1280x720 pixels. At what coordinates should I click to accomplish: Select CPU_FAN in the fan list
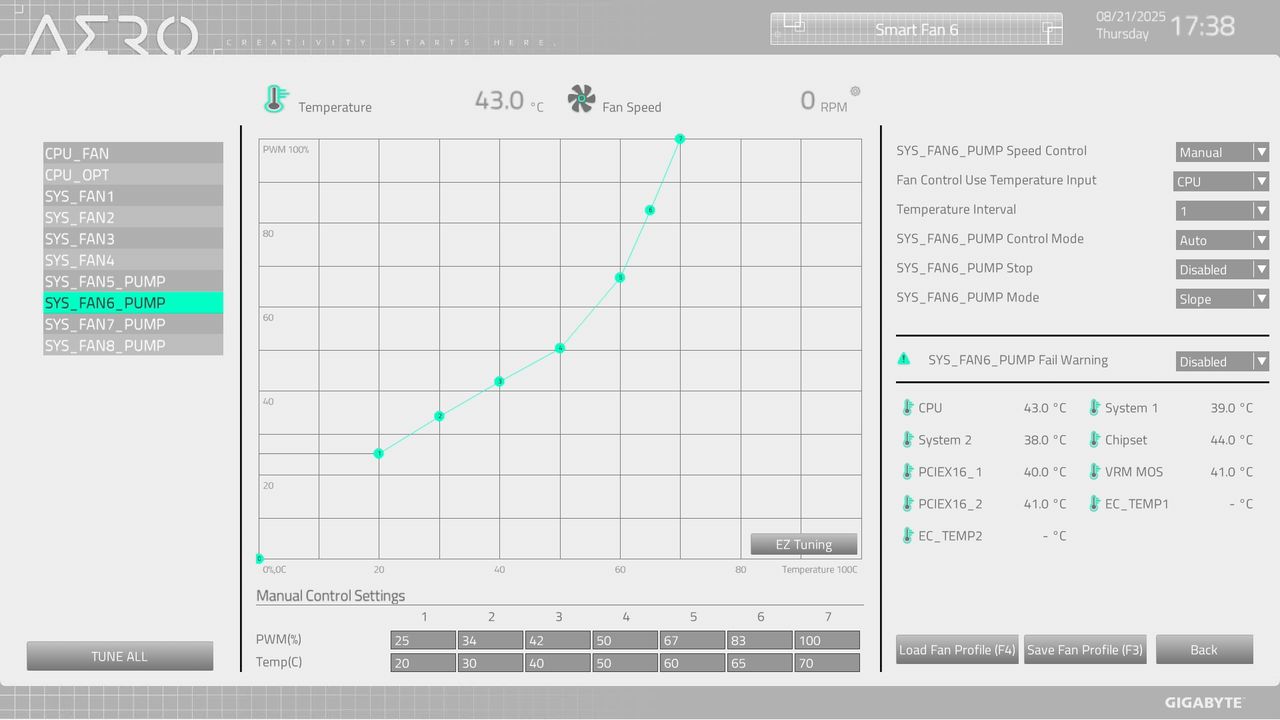coord(133,153)
